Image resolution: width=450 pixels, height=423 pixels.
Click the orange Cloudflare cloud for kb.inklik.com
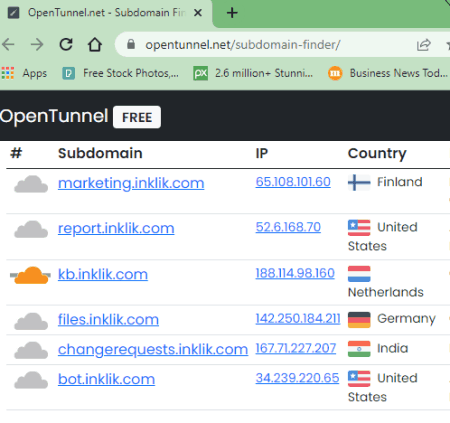coord(31,275)
